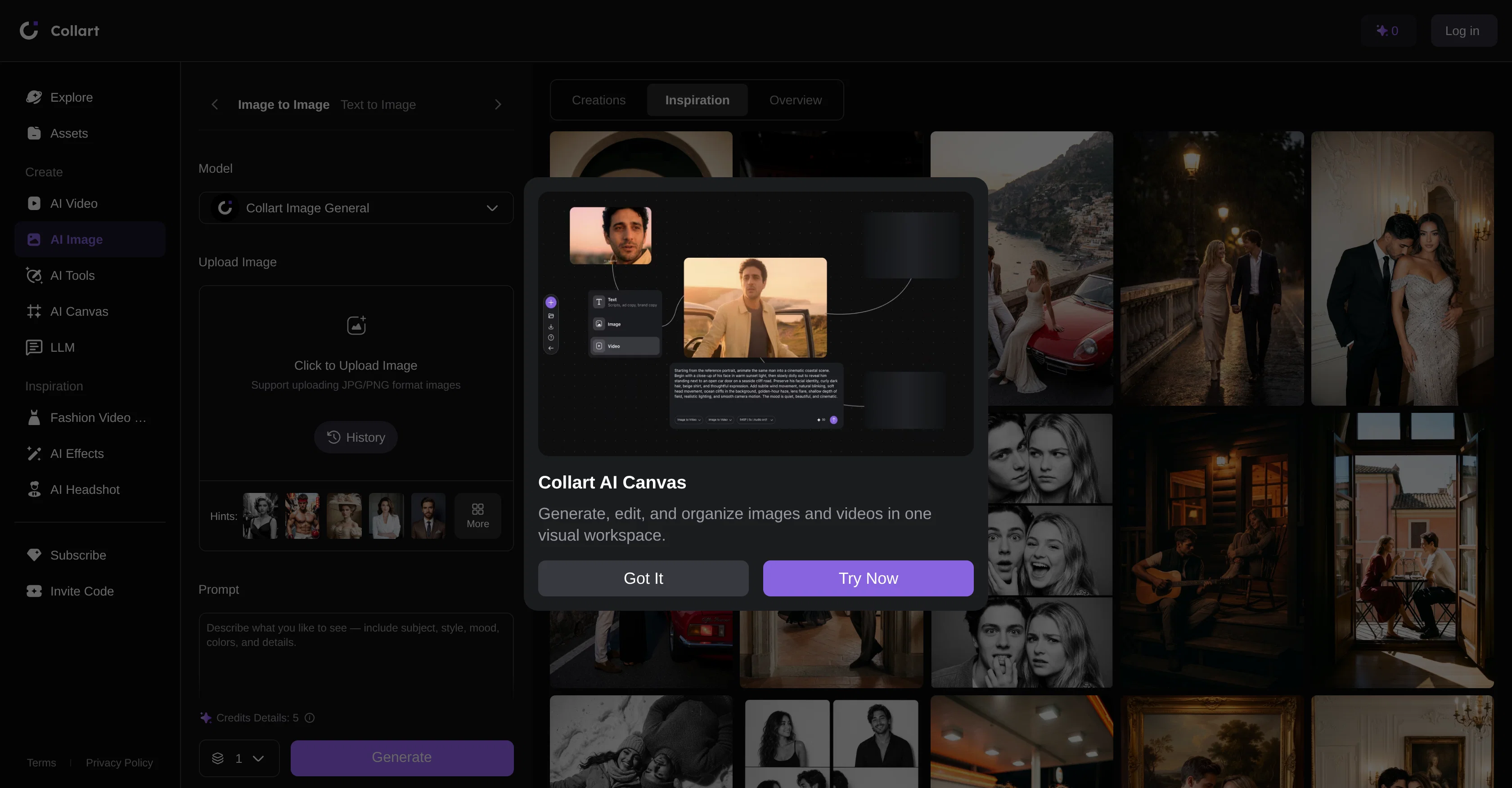Open the black-and-white photobooth couple image
1512x788 pixels.
coord(1051,551)
